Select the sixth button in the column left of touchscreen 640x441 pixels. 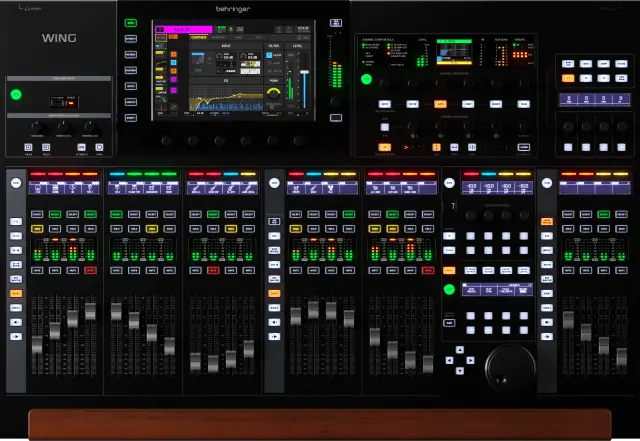click(131, 102)
